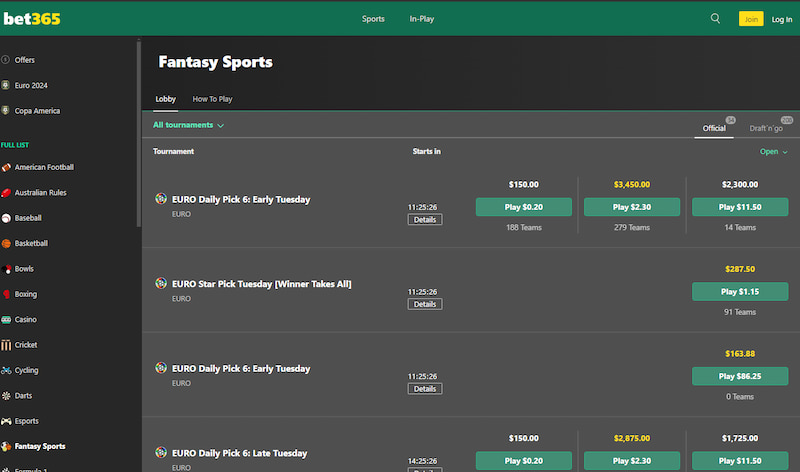Viewport: 800px width, 472px height.
Task: Click the Basketball icon
Action: click(6, 243)
